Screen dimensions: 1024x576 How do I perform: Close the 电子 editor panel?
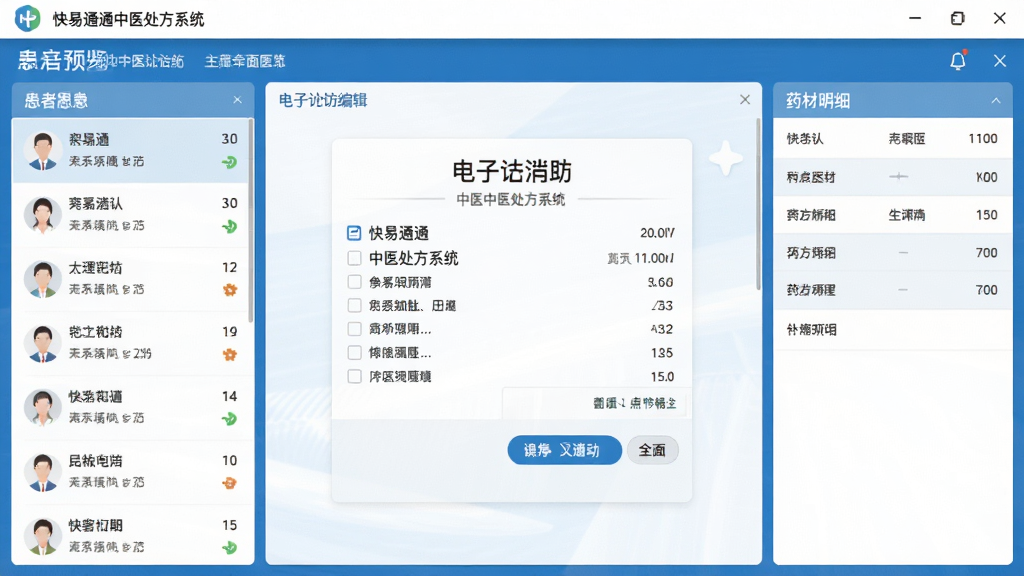coord(745,100)
